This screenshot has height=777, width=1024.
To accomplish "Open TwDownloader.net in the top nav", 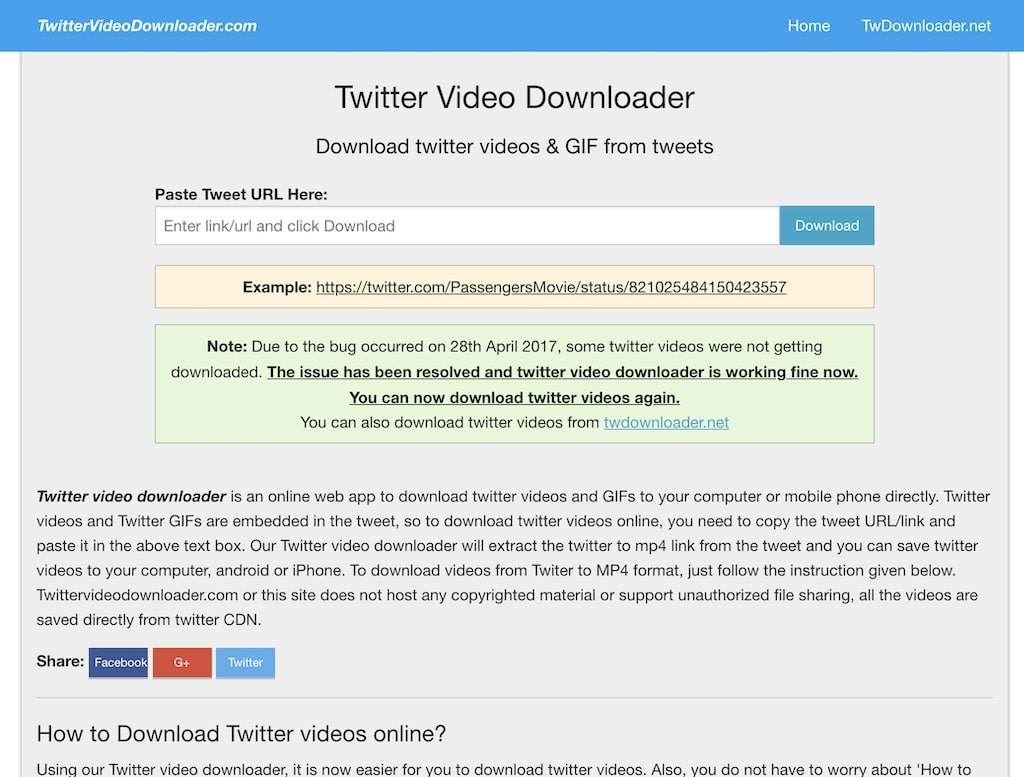I will 925,26.
